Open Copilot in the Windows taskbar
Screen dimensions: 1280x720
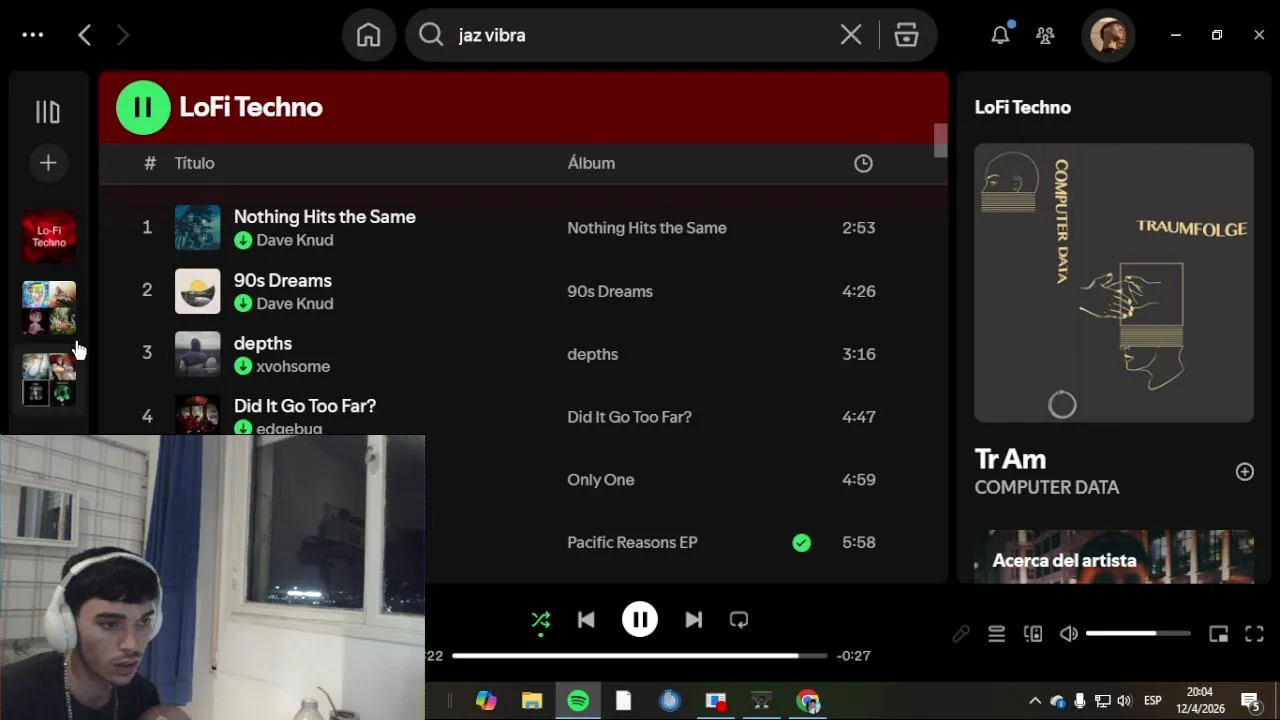pyautogui.click(x=486, y=701)
